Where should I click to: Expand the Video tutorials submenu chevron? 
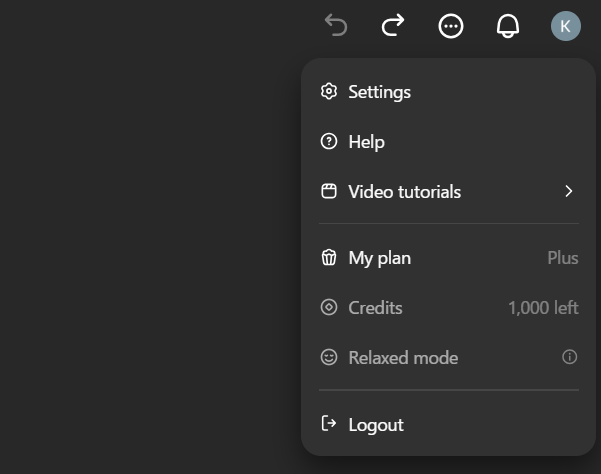(569, 191)
